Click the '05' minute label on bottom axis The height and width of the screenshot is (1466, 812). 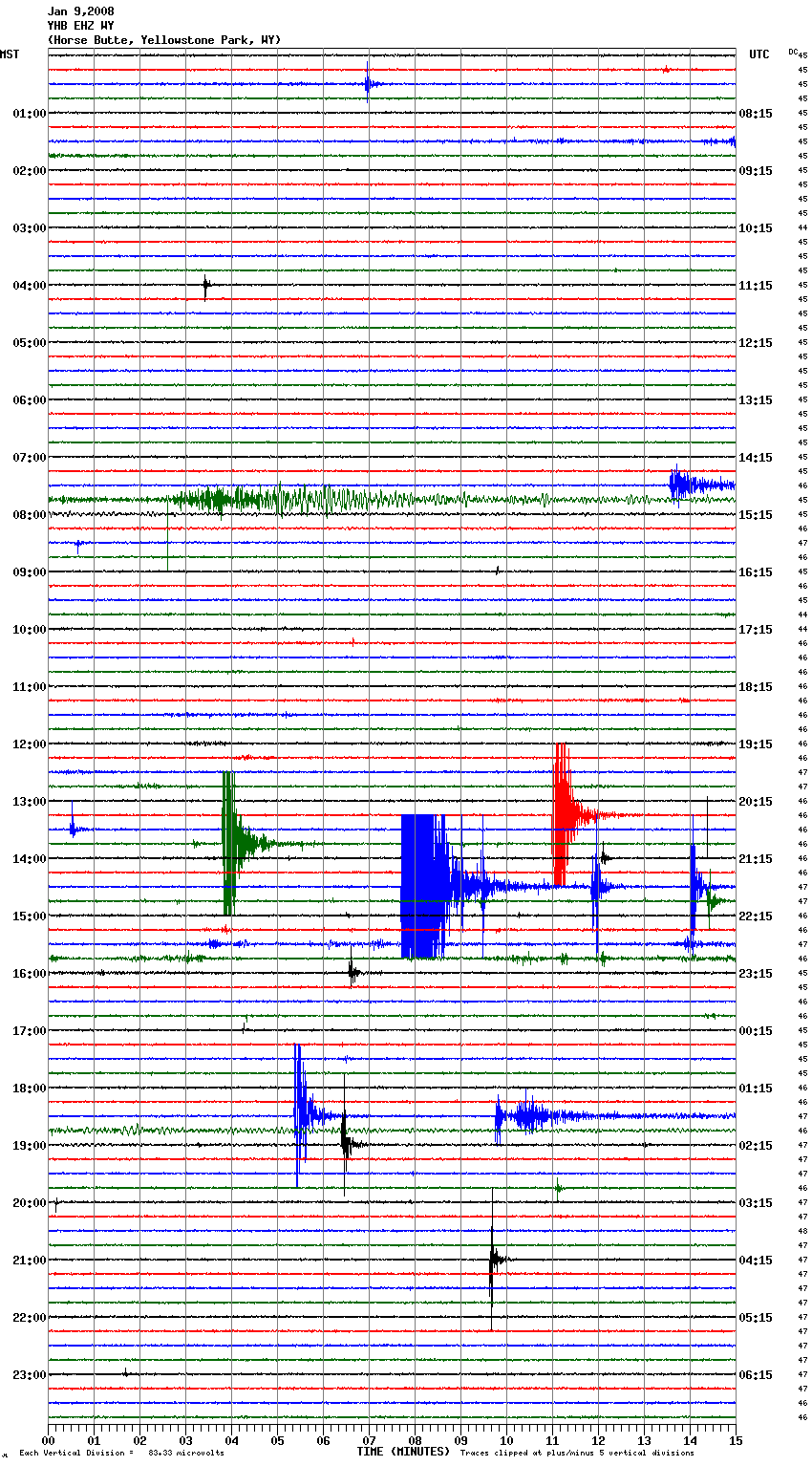277,1439
